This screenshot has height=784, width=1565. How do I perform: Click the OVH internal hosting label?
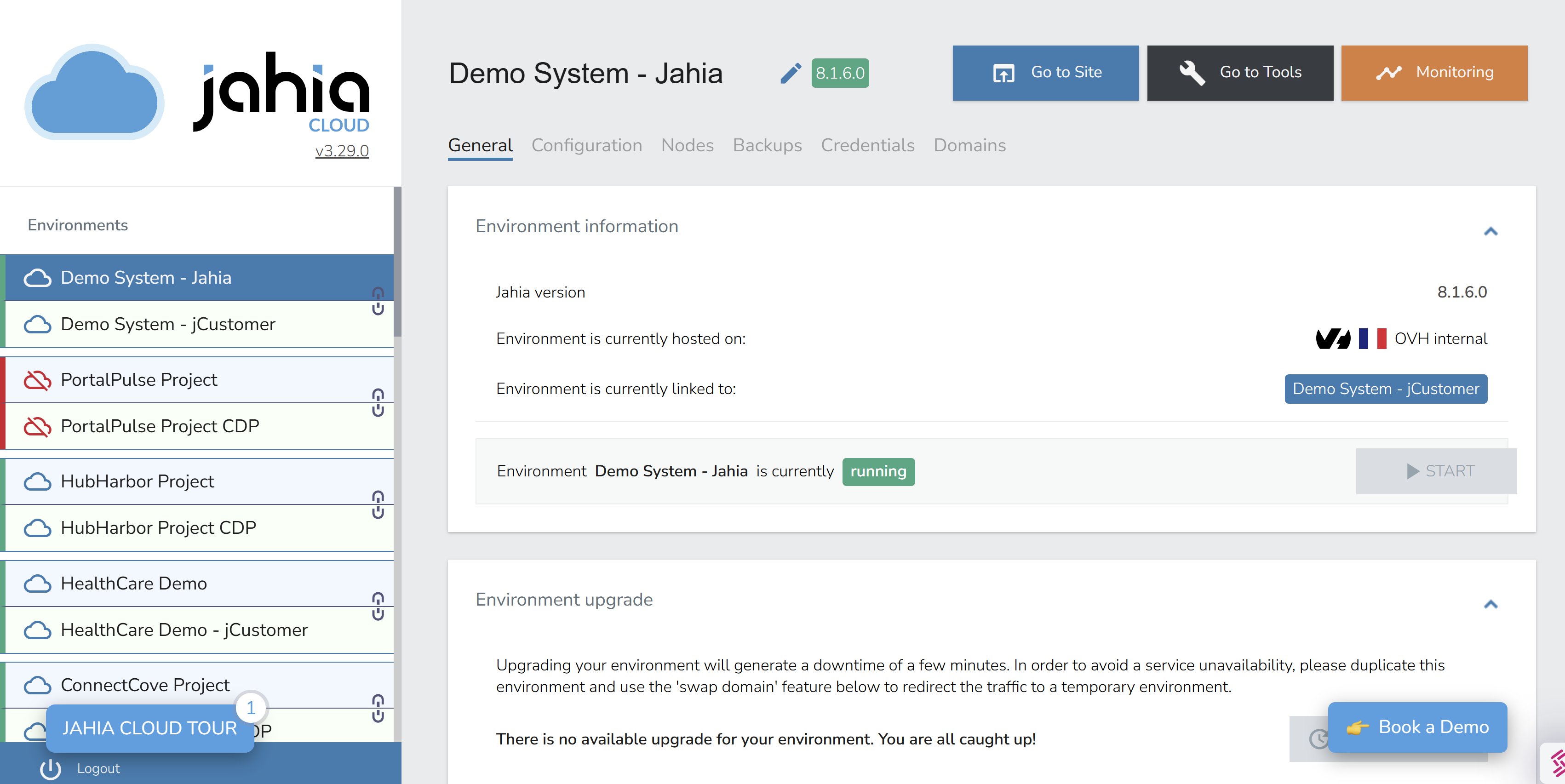[1440, 338]
